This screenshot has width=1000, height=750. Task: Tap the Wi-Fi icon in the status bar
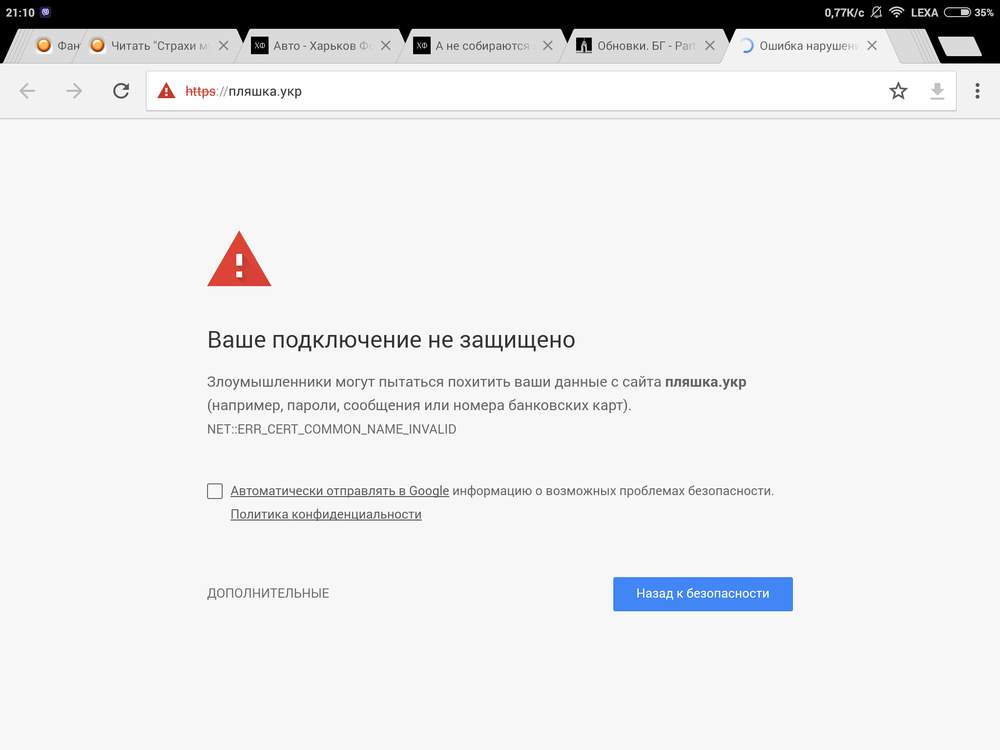[896, 12]
